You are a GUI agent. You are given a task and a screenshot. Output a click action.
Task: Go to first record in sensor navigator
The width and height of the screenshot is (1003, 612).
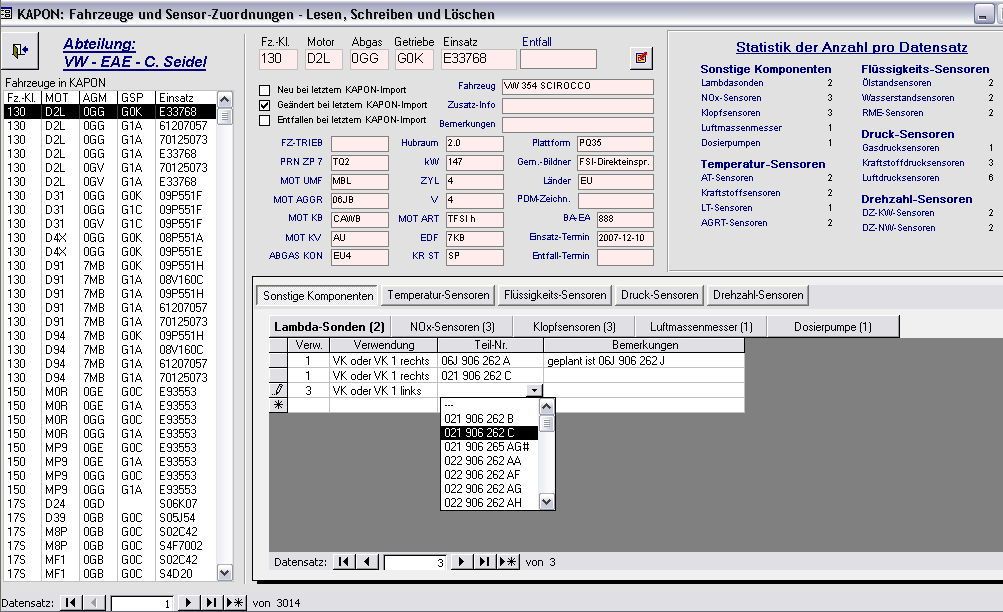[344, 562]
